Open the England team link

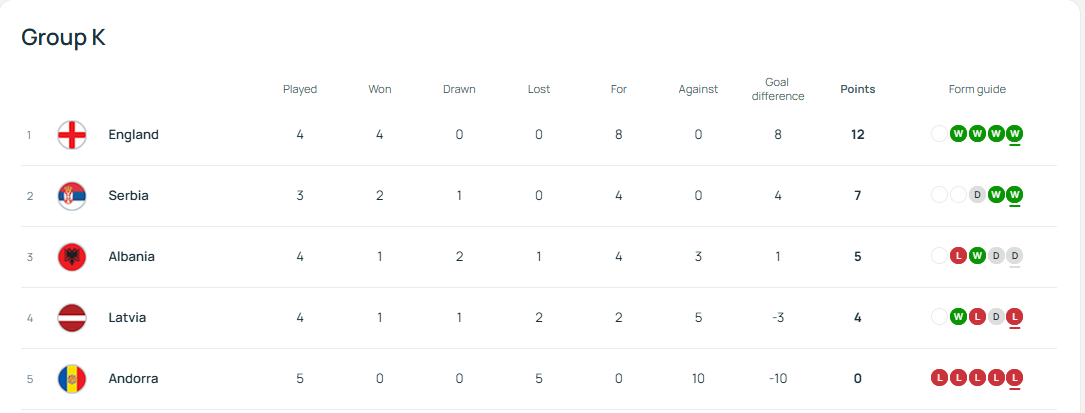(x=133, y=135)
